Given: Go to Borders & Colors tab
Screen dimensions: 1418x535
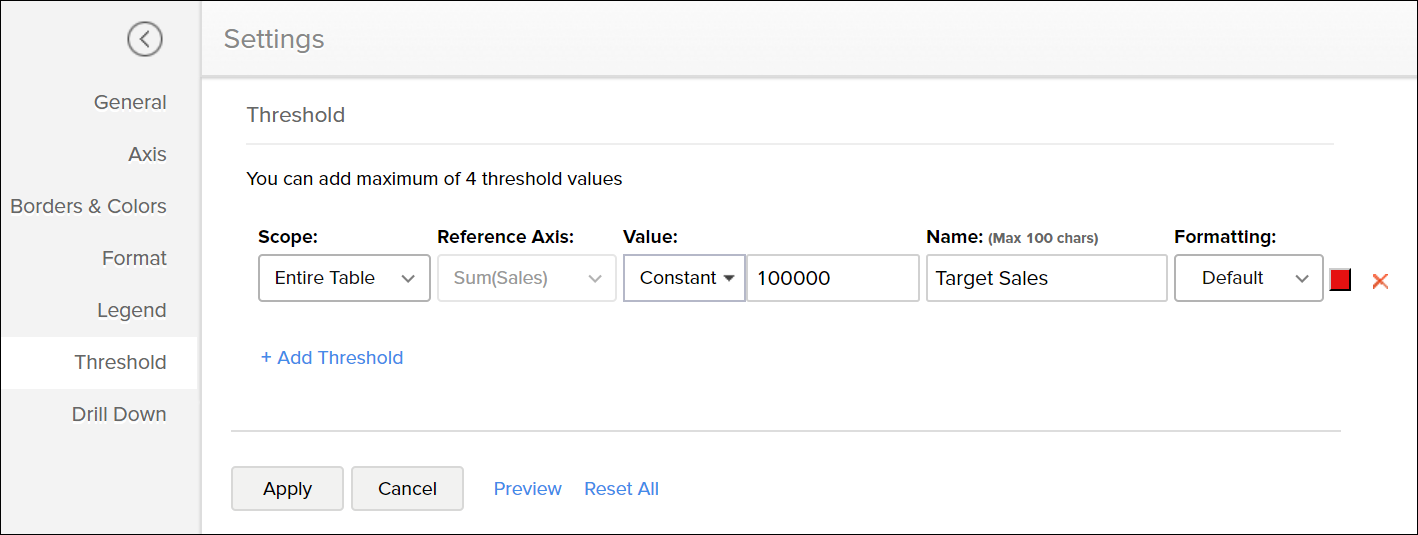Looking at the screenshot, I should pos(88,206).
